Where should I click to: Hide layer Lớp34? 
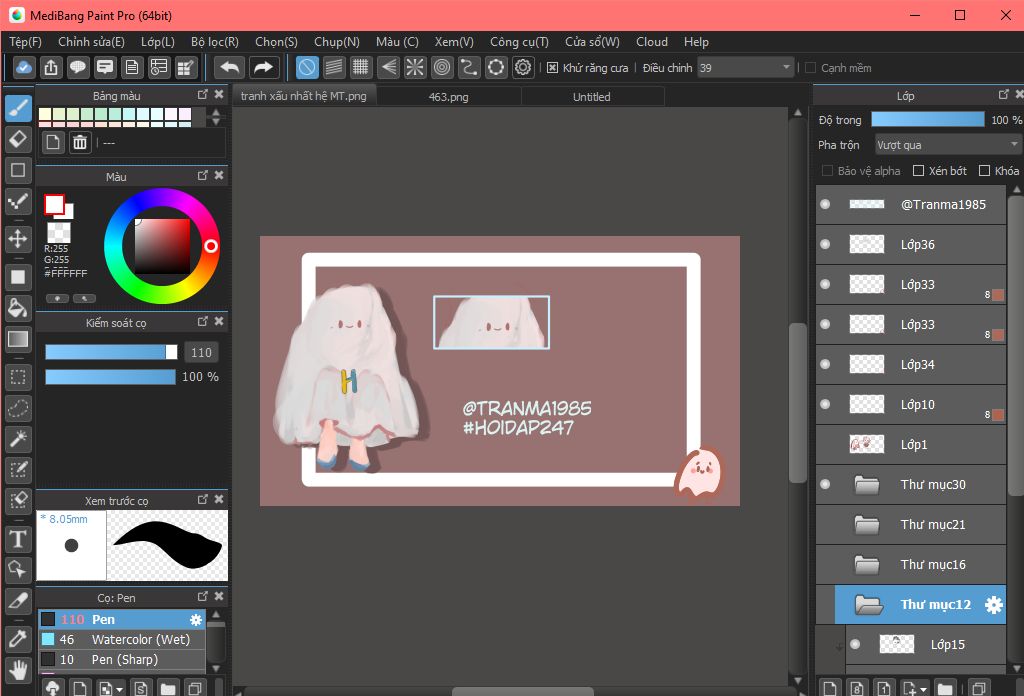825,364
